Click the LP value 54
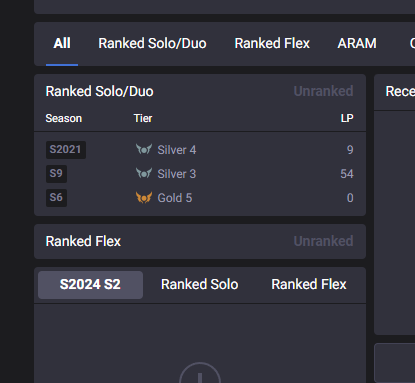 tap(347, 174)
